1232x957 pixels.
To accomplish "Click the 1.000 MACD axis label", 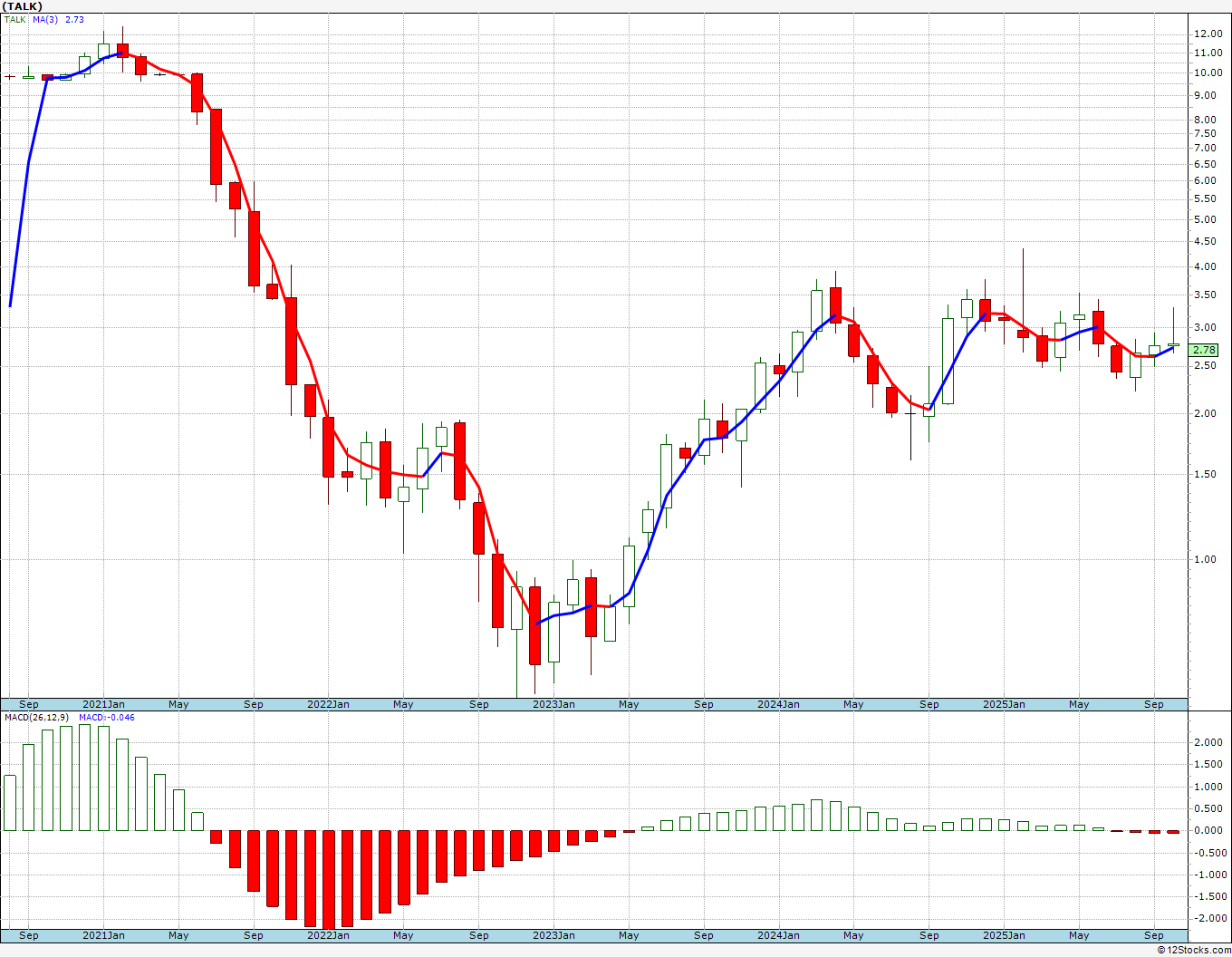I will [x=1208, y=787].
